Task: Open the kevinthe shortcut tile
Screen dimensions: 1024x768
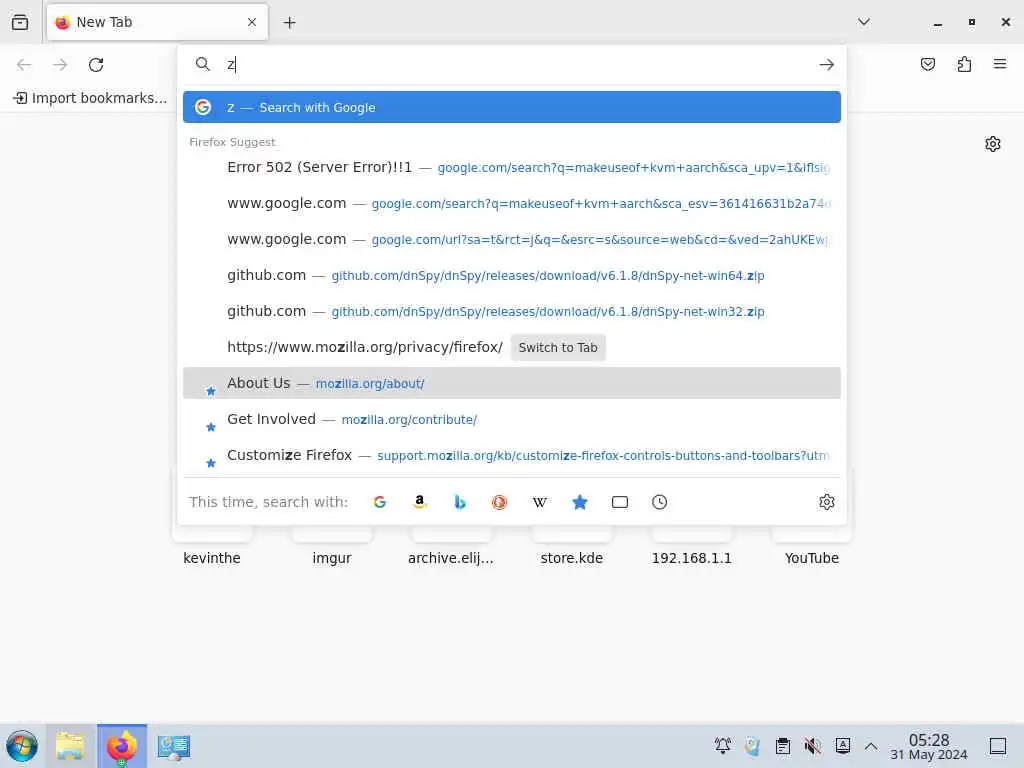Action: pos(212,547)
